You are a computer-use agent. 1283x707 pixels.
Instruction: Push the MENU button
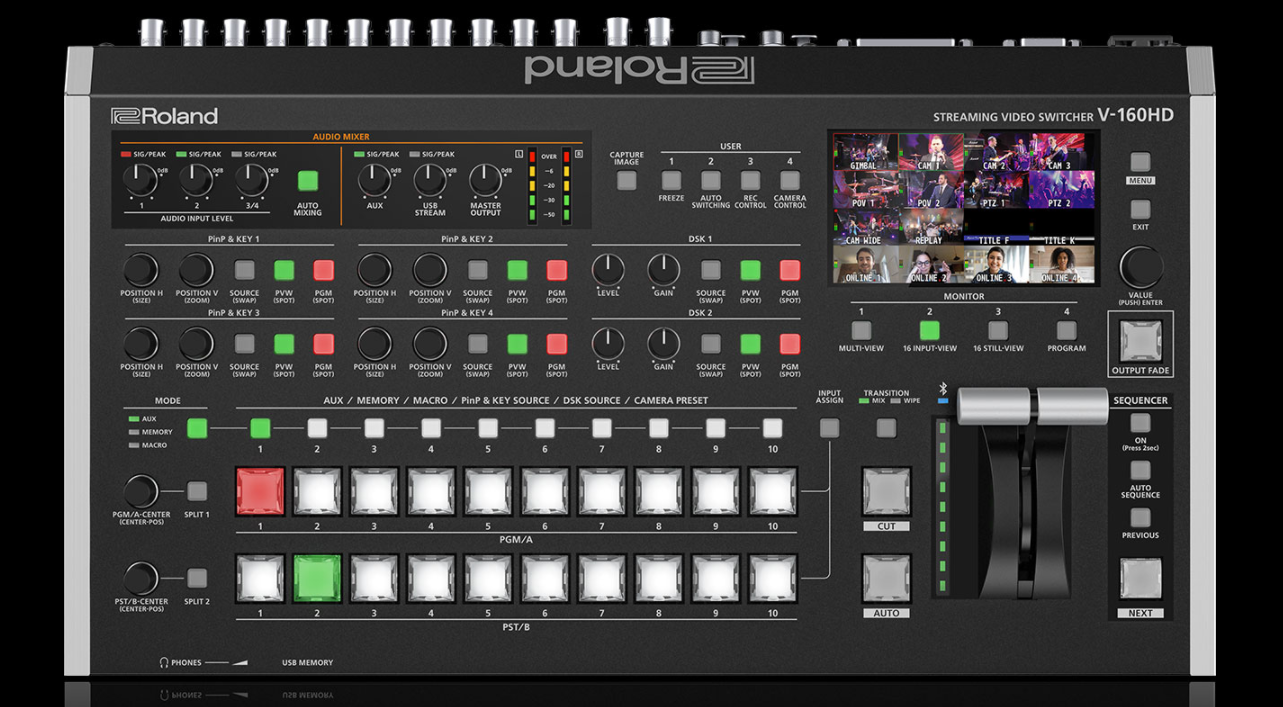(1140, 162)
